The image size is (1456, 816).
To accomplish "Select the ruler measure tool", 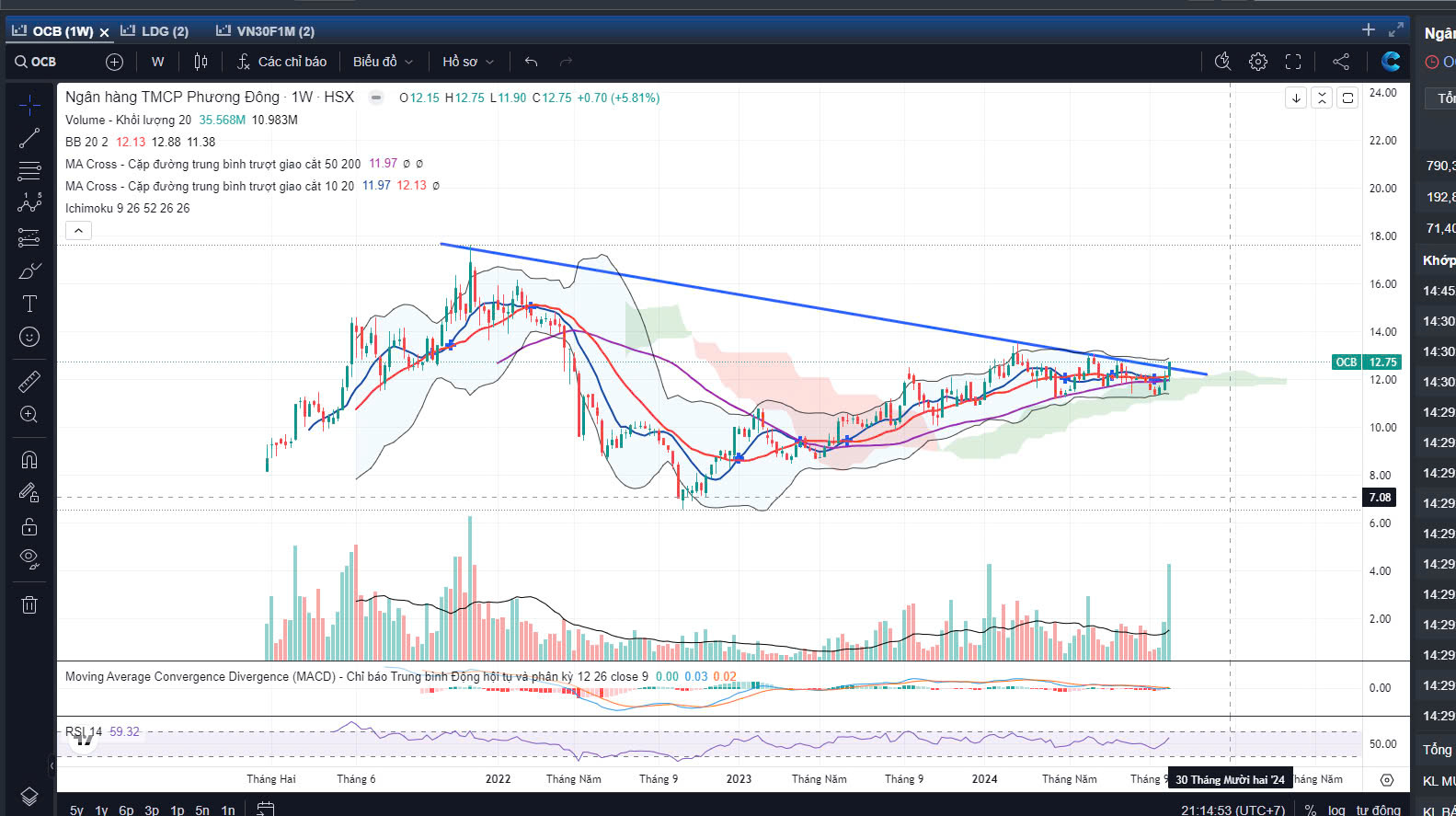I will tap(29, 381).
